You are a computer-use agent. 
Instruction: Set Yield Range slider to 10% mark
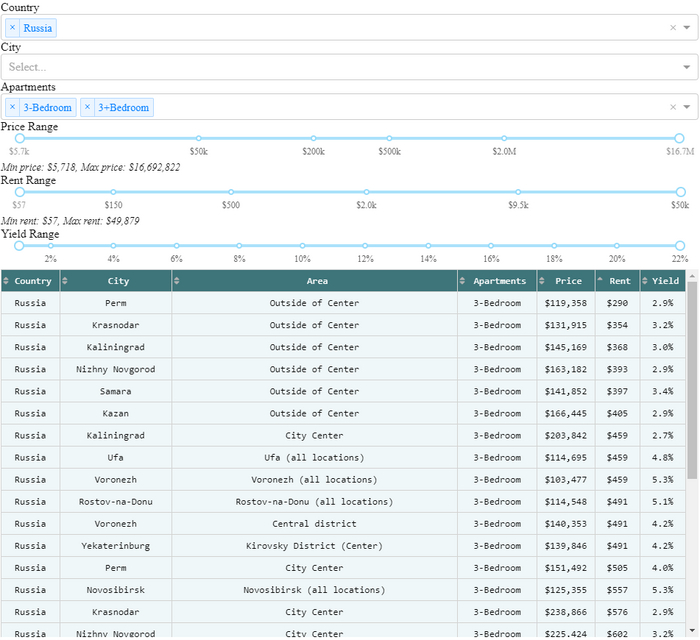(x=302, y=245)
